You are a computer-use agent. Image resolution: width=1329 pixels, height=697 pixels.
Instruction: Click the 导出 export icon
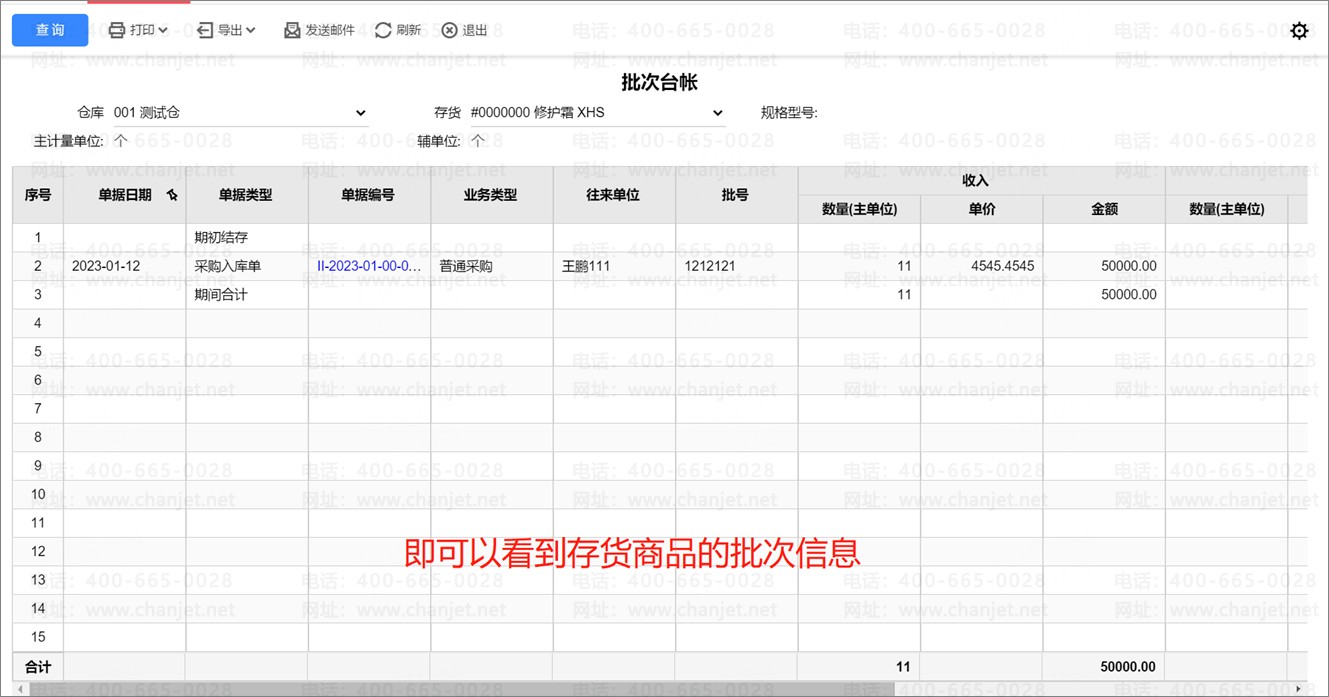point(205,30)
